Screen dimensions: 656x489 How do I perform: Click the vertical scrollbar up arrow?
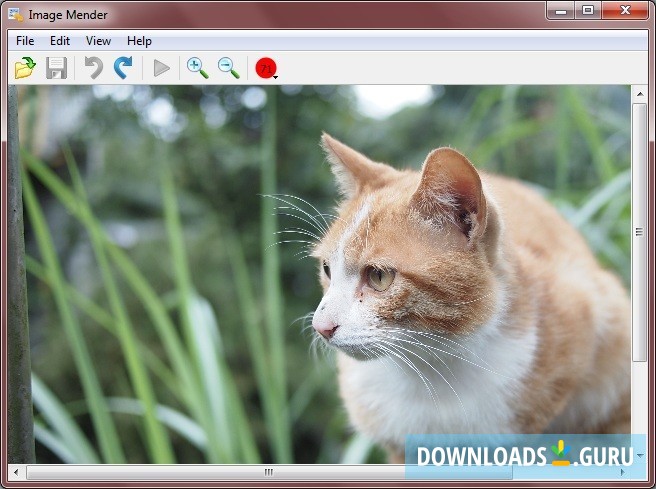(640, 94)
